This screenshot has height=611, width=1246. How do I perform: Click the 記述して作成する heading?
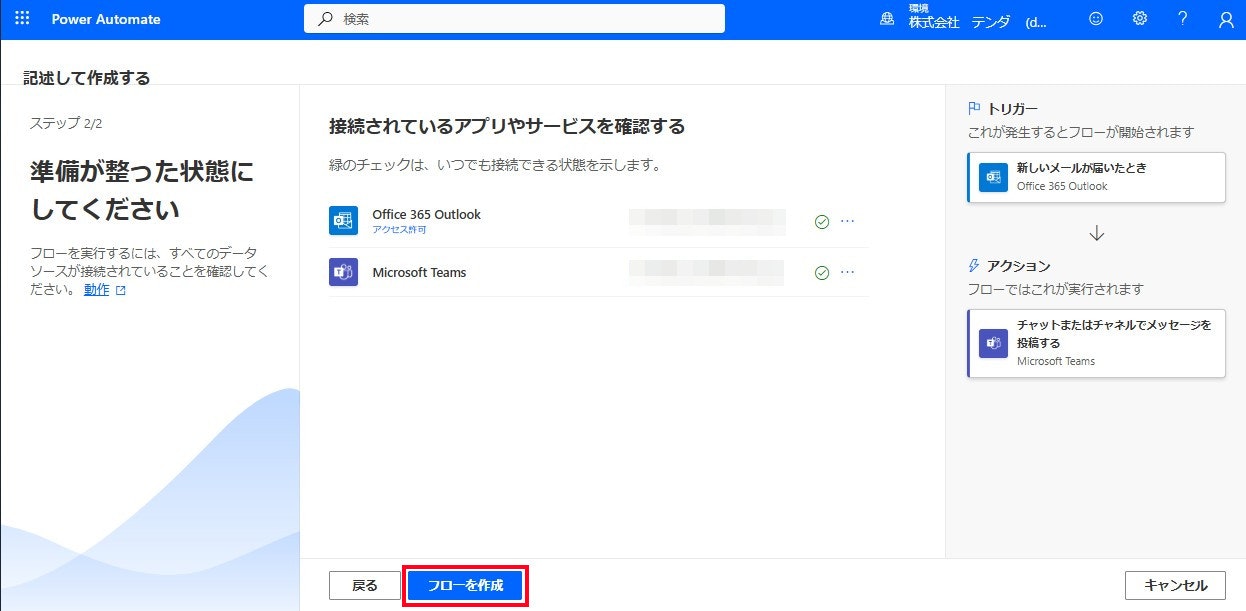point(86,78)
